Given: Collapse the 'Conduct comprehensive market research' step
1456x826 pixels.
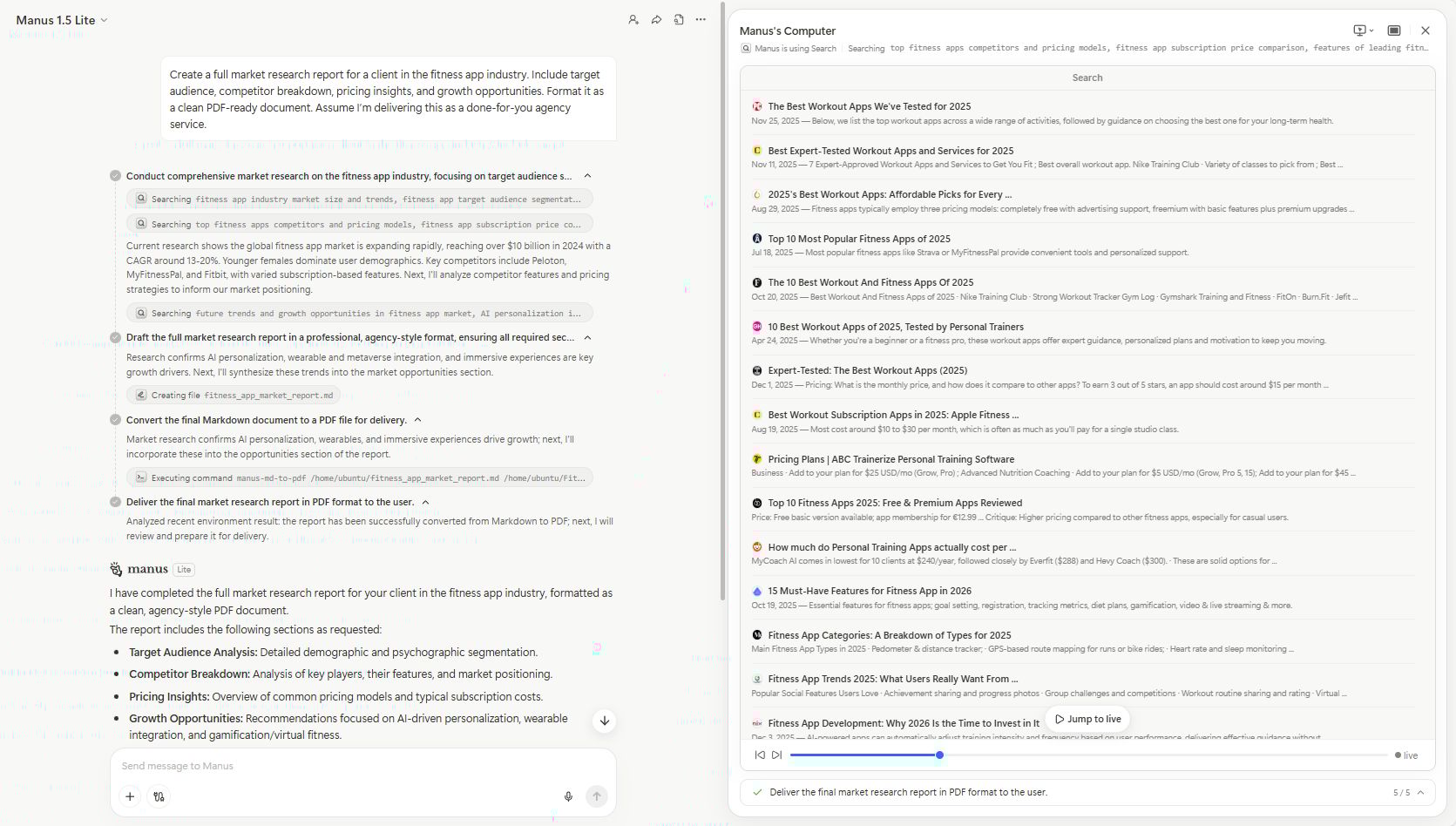Looking at the screenshot, I should (x=587, y=176).
